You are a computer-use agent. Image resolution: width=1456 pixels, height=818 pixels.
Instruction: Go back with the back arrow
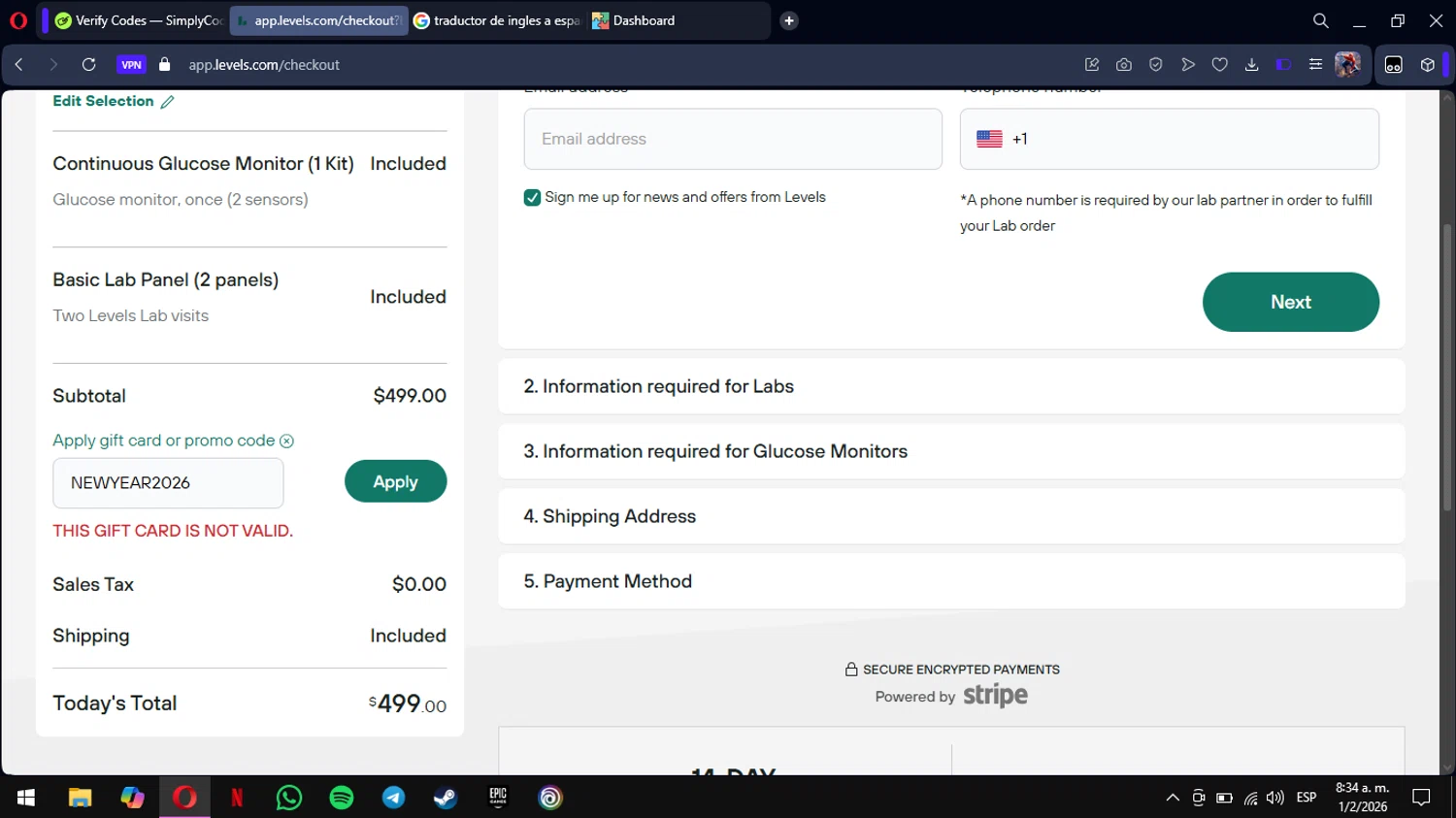(x=19, y=65)
